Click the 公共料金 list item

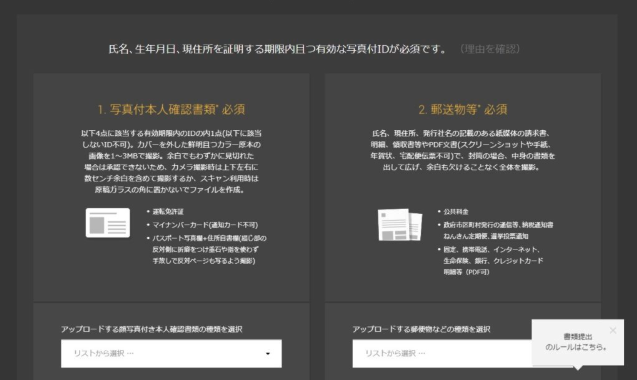pyautogui.click(x=456, y=212)
